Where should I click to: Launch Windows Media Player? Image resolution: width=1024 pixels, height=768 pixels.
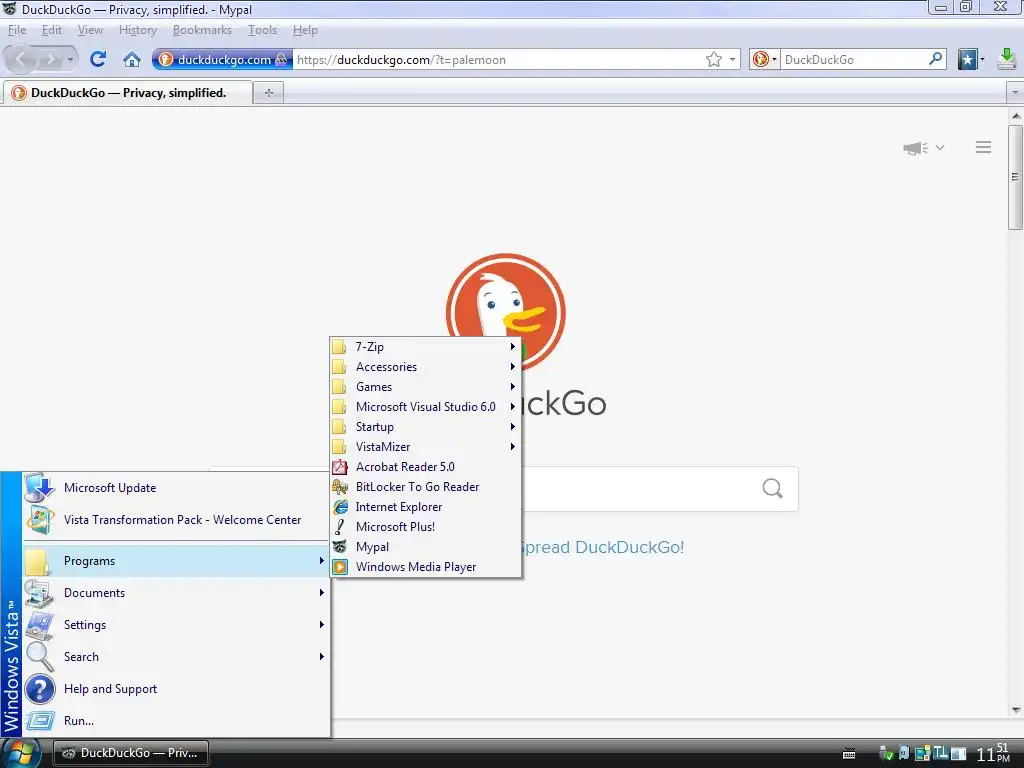(x=425, y=567)
